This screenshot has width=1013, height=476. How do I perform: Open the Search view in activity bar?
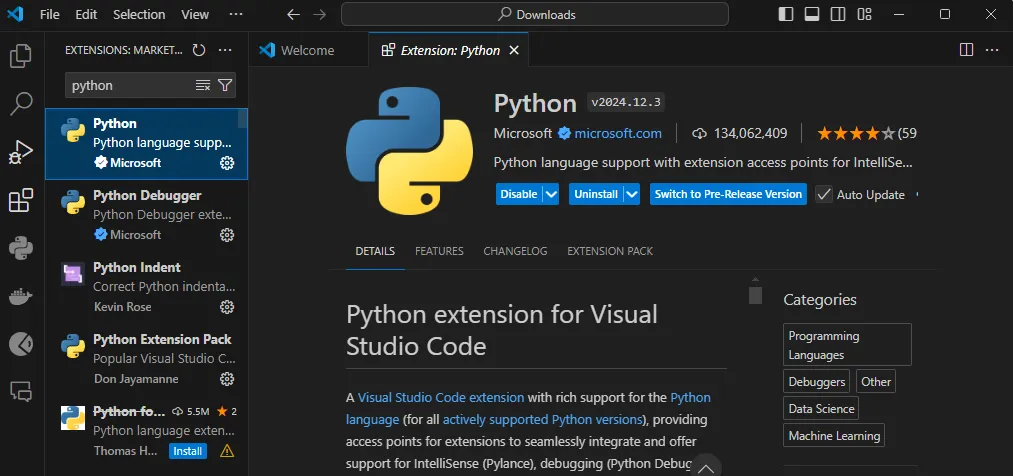(x=21, y=103)
